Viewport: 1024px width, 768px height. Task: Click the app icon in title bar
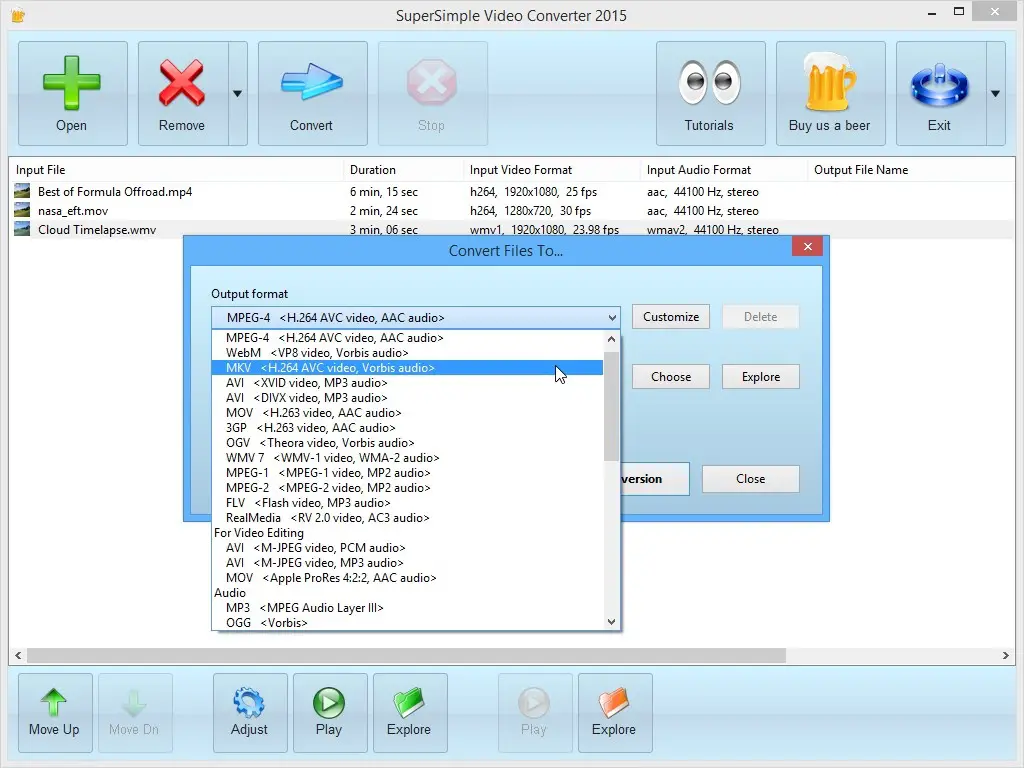(x=18, y=15)
